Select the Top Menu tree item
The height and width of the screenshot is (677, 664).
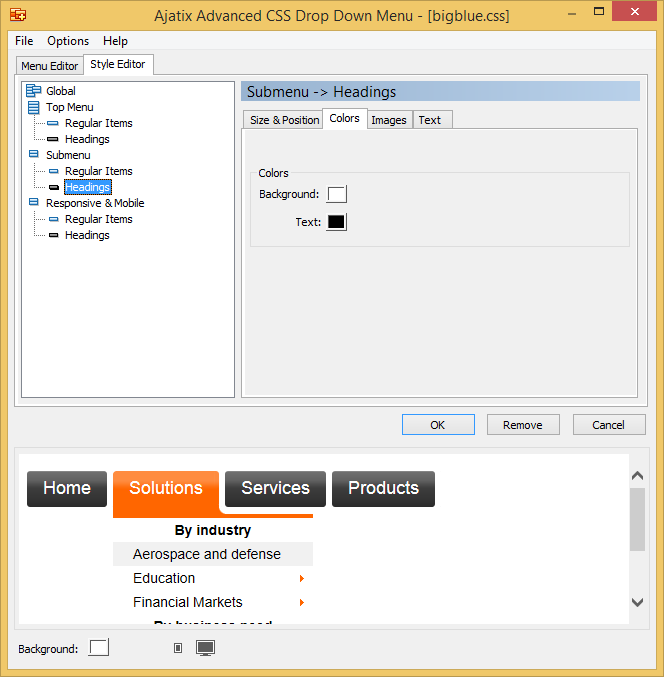pyautogui.click(x=70, y=107)
